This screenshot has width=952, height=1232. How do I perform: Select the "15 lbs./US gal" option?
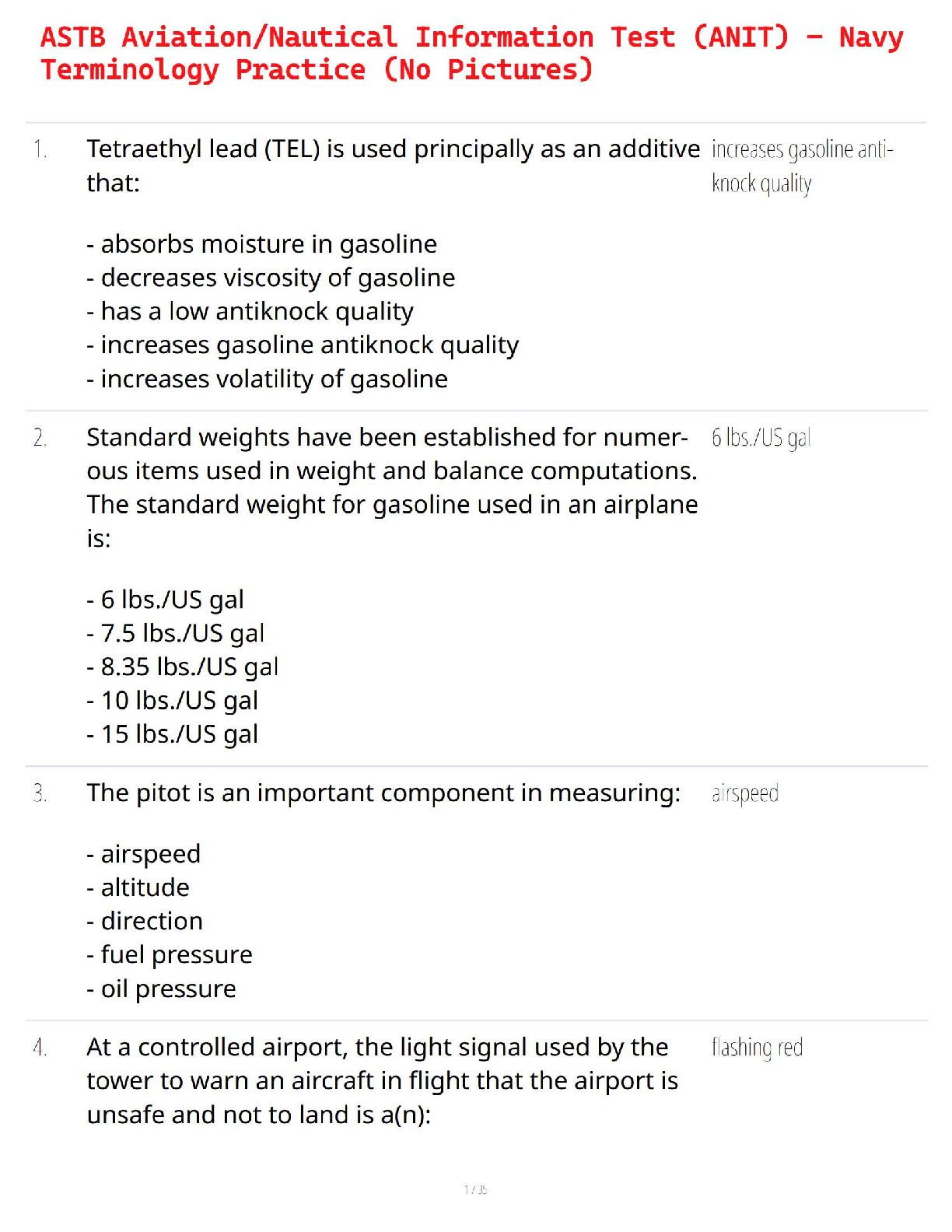179,734
